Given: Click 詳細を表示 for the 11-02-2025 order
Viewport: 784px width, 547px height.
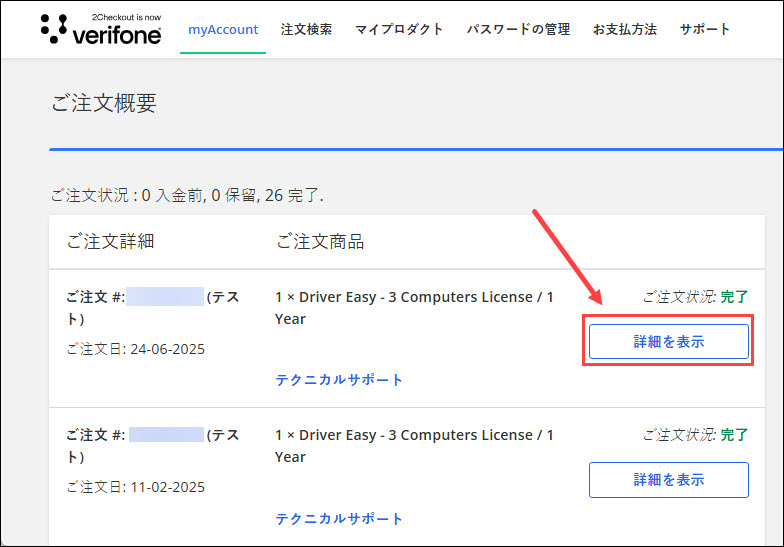Looking at the screenshot, I should pos(668,480).
